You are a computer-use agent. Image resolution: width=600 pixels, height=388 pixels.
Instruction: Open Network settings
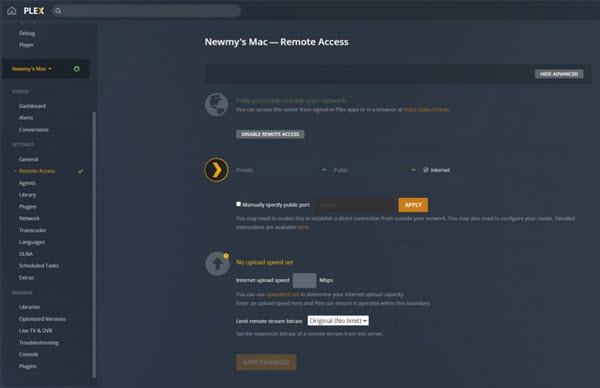[x=29, y=218]
